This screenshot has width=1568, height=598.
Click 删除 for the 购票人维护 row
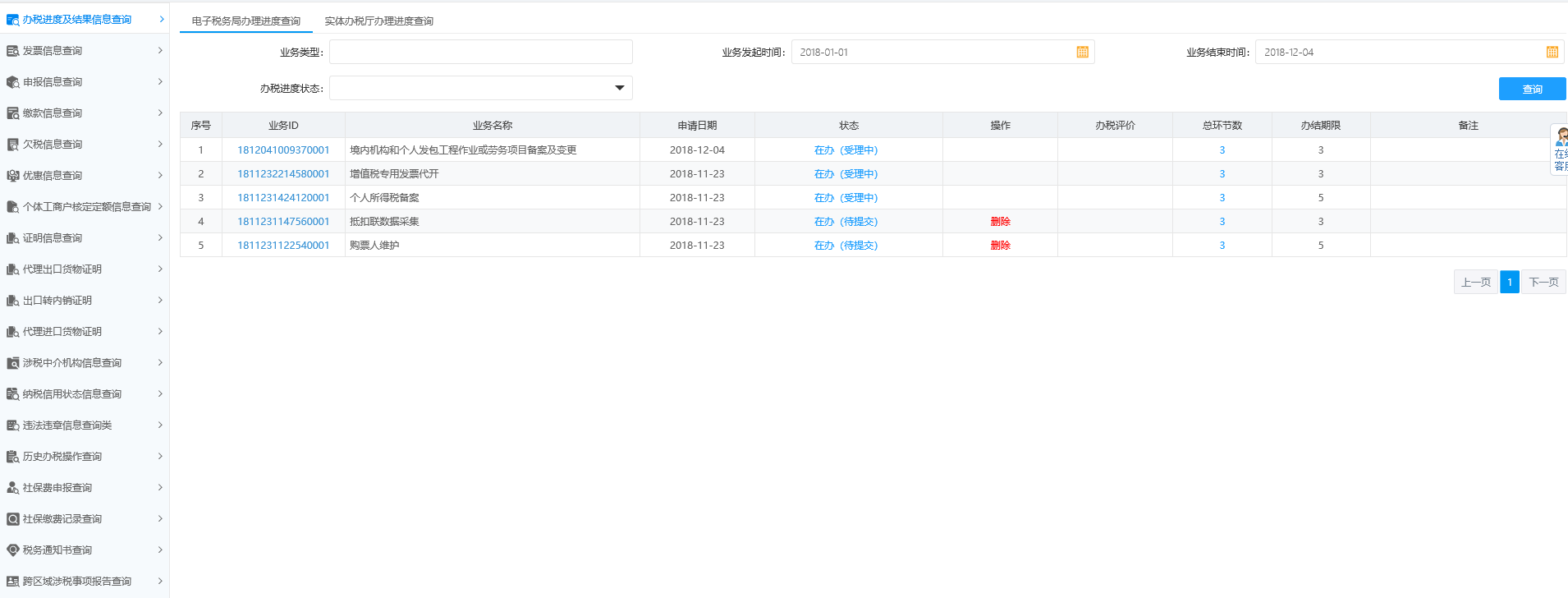[x=1000, y=246]
